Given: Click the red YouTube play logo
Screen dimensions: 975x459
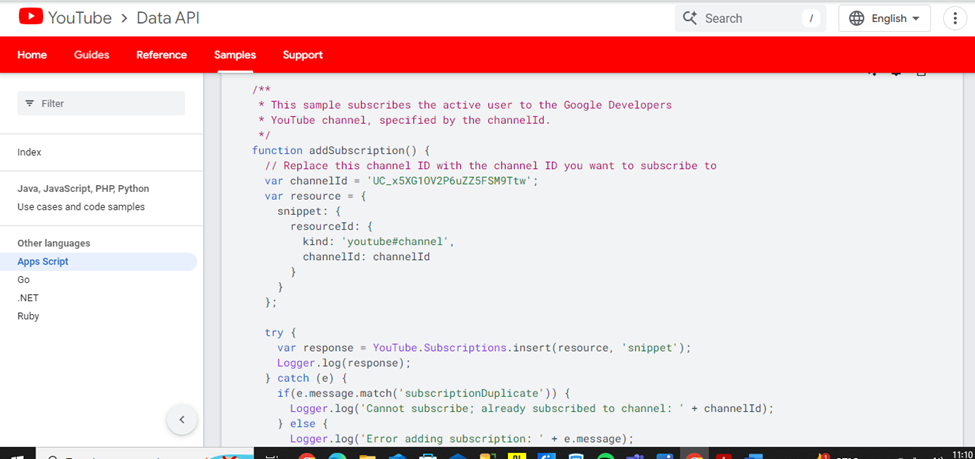Looking at the screenshot, I should coord(31,17).
